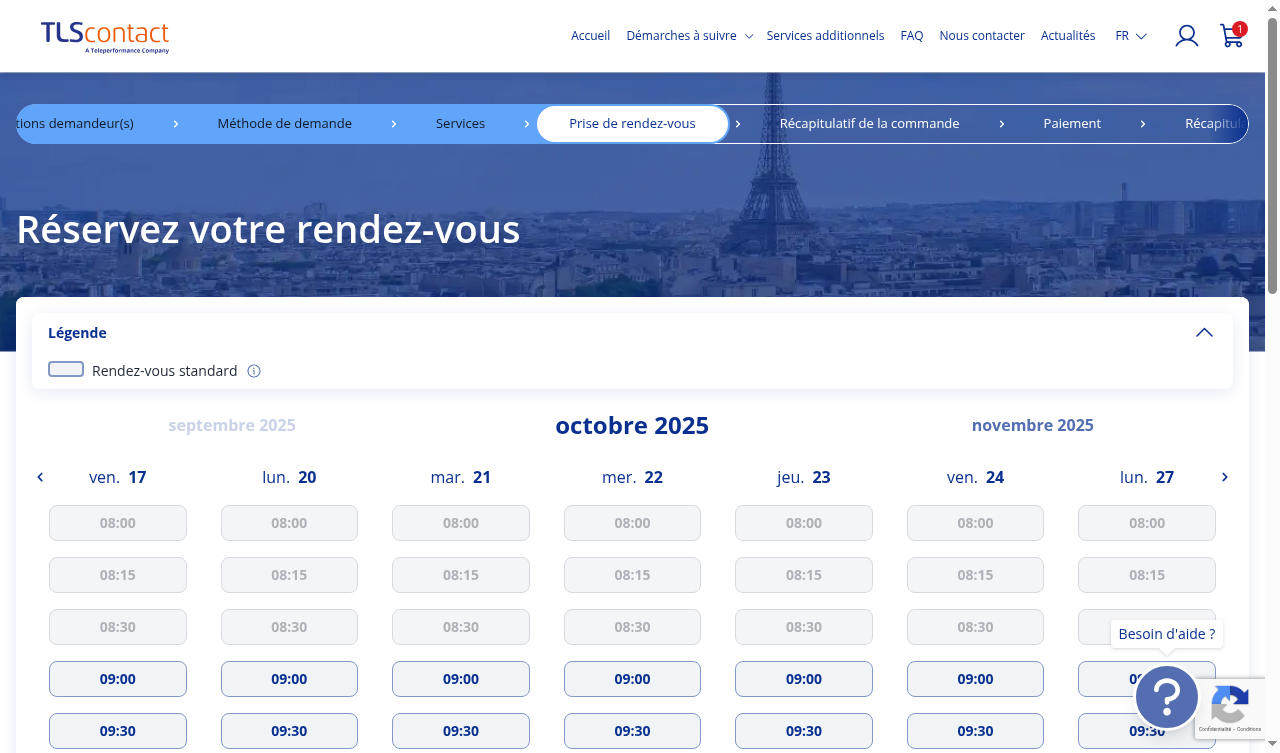Open the FR language dropdown
Image resolution: width=1280 pixels, height=753 pixels.
point(1131,36)
